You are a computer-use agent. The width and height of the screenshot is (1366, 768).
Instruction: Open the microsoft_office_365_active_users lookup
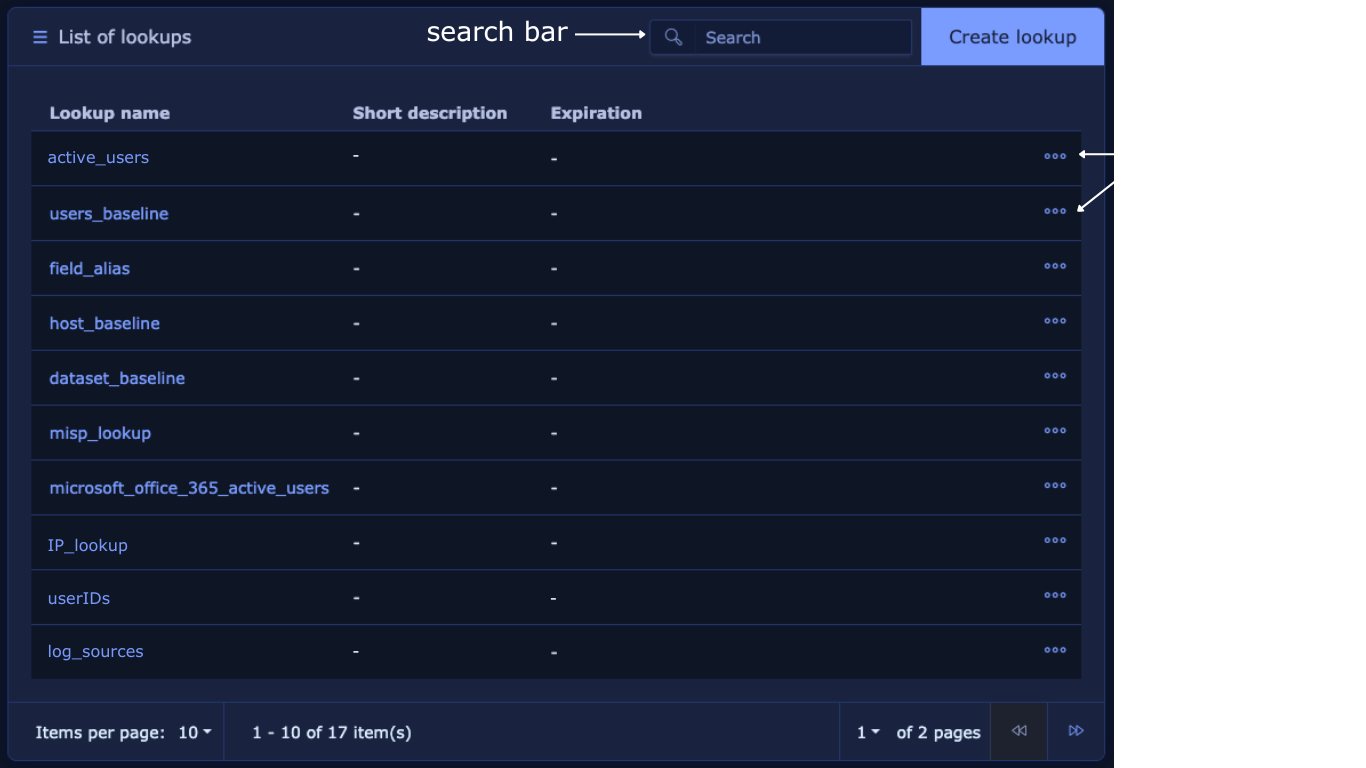189,489
